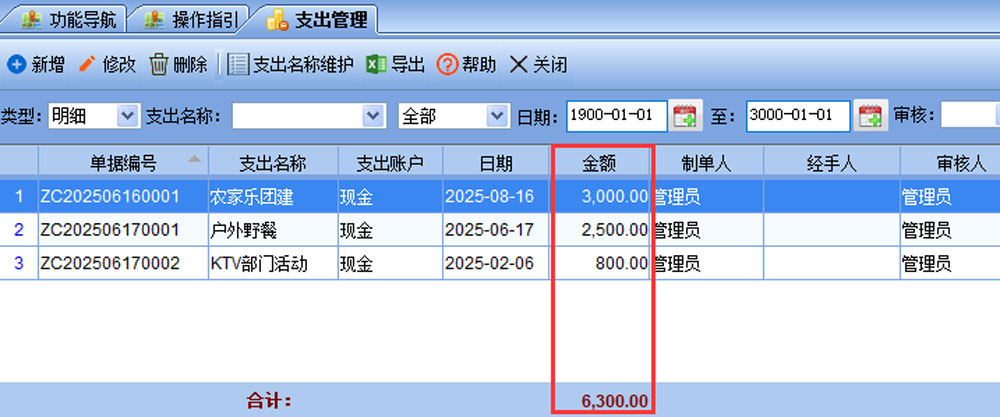Screen dimensions: 1000x417
Task: Open calendar picker for end date
Action: (x=871, y=116)
